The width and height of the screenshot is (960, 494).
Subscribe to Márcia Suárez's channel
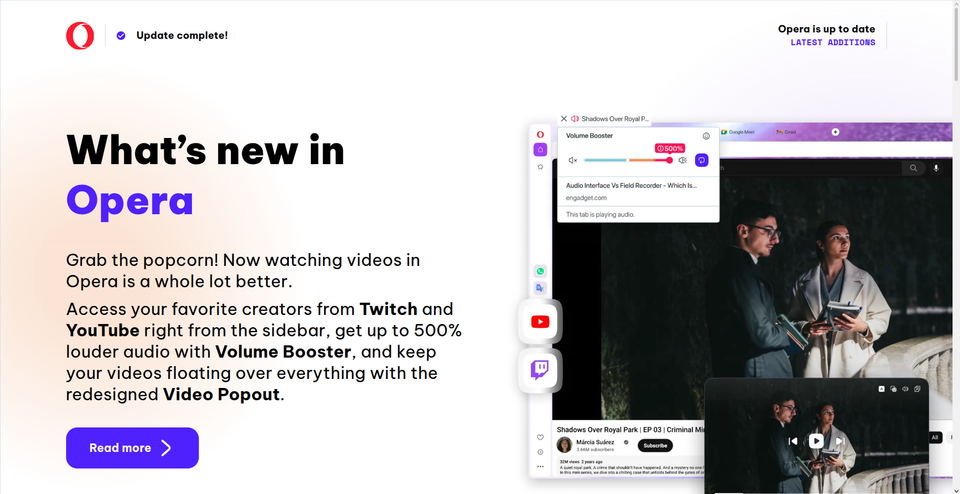click(x=655, y=445)
